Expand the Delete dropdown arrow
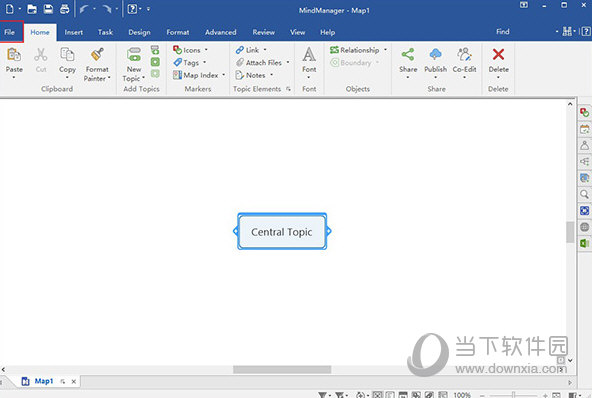 pyautogui.click(x=498, y=77)
